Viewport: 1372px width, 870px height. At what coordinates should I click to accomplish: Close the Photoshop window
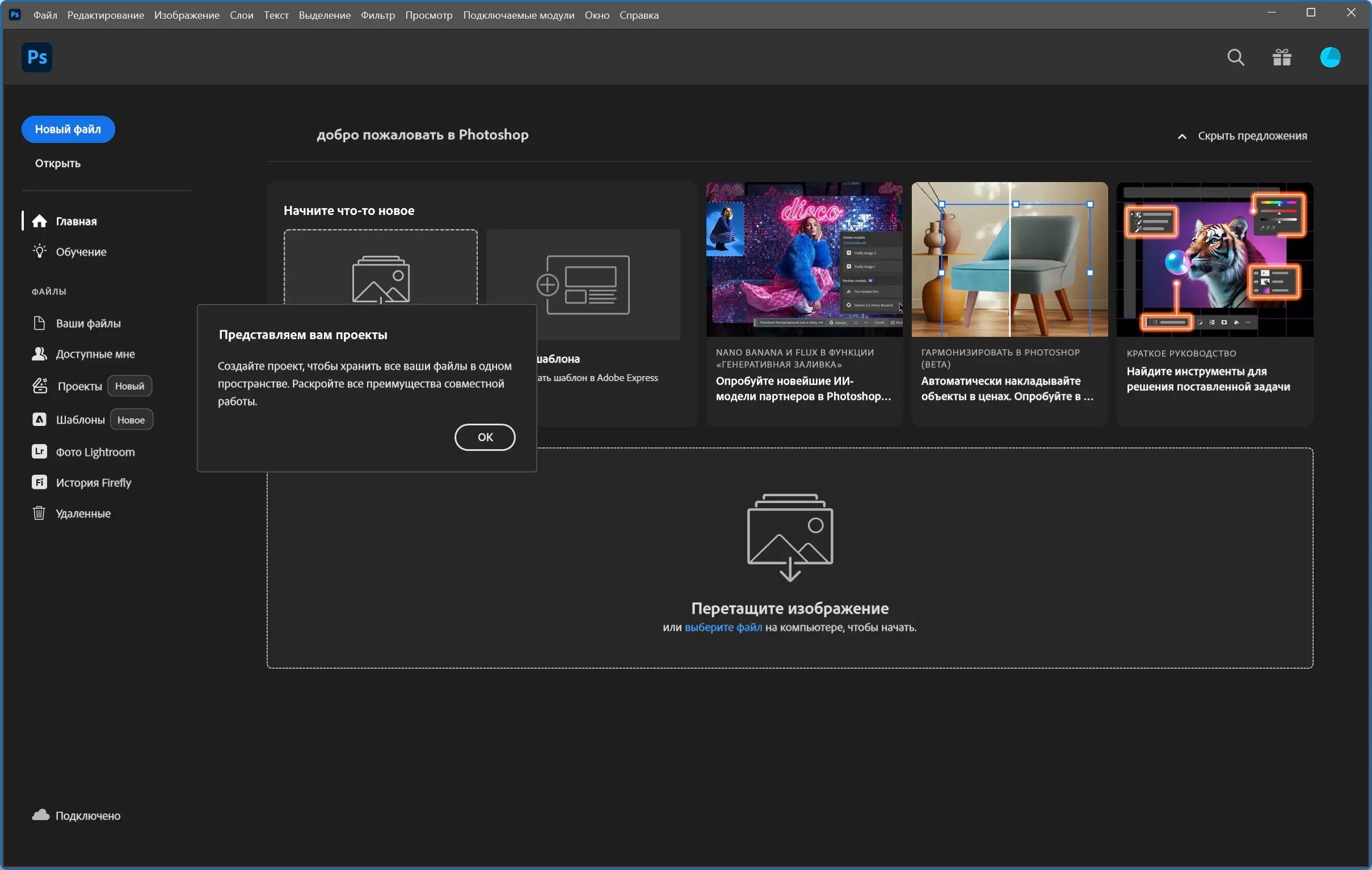(1351, 12)
